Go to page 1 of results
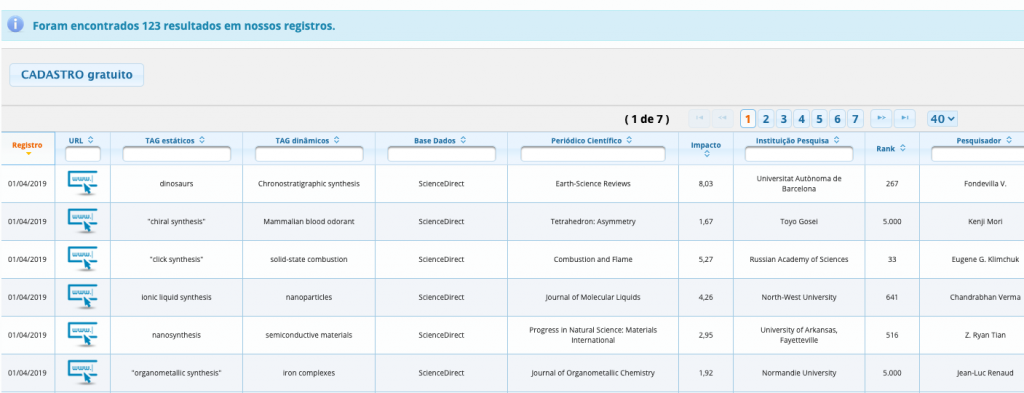 click(748, 119)
